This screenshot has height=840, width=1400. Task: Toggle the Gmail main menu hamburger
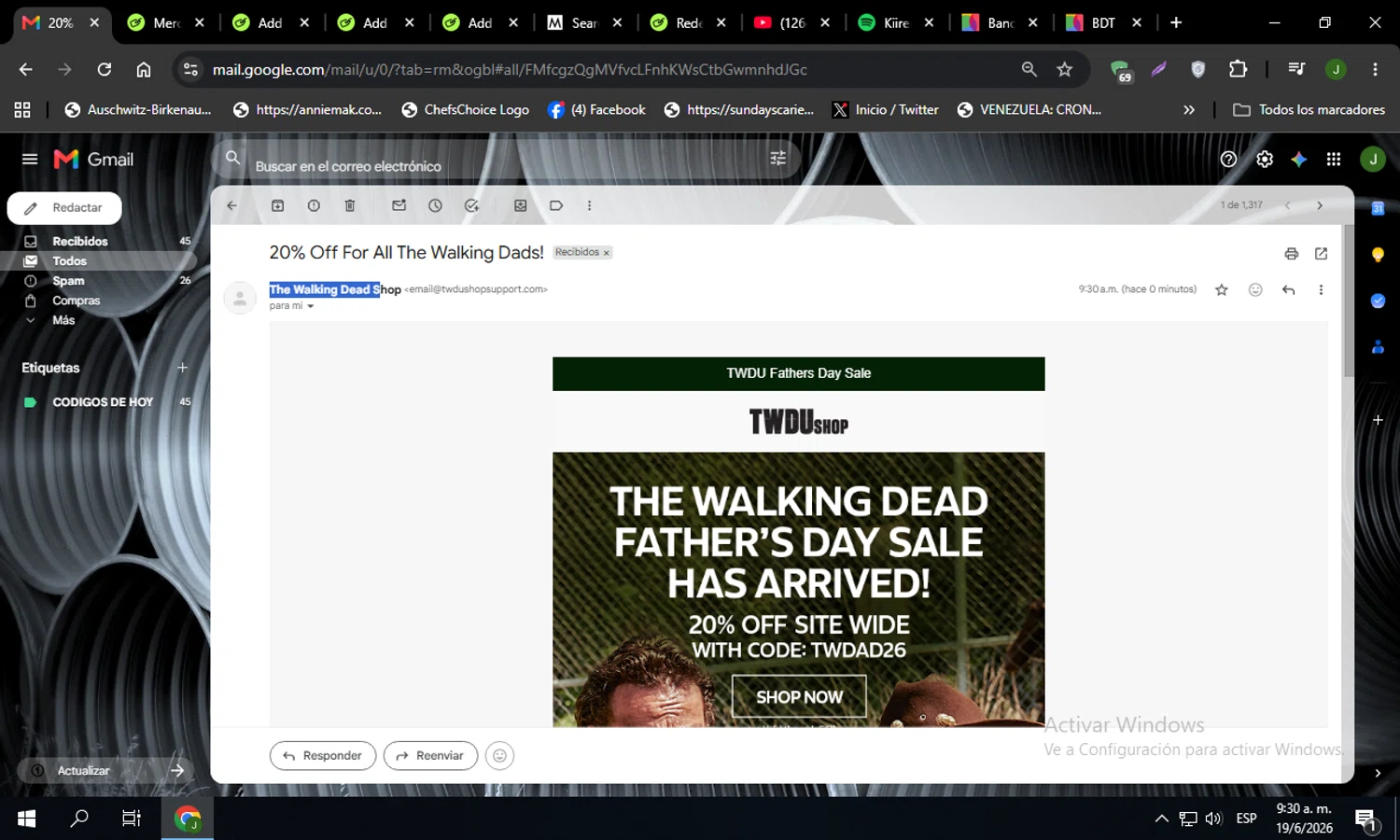click(x=30, y=160)
